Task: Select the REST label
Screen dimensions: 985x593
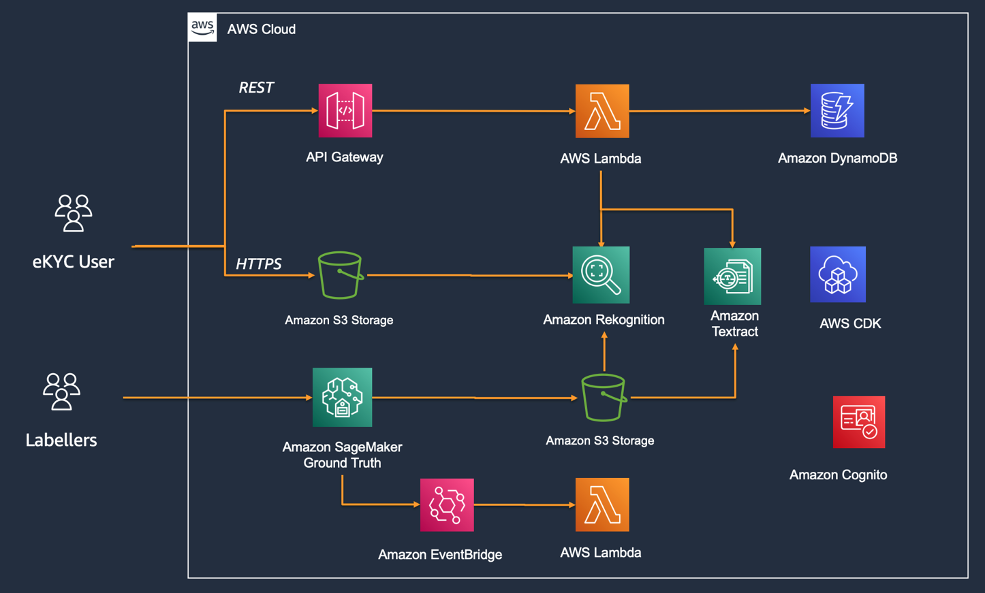Action: coord(256,87)
